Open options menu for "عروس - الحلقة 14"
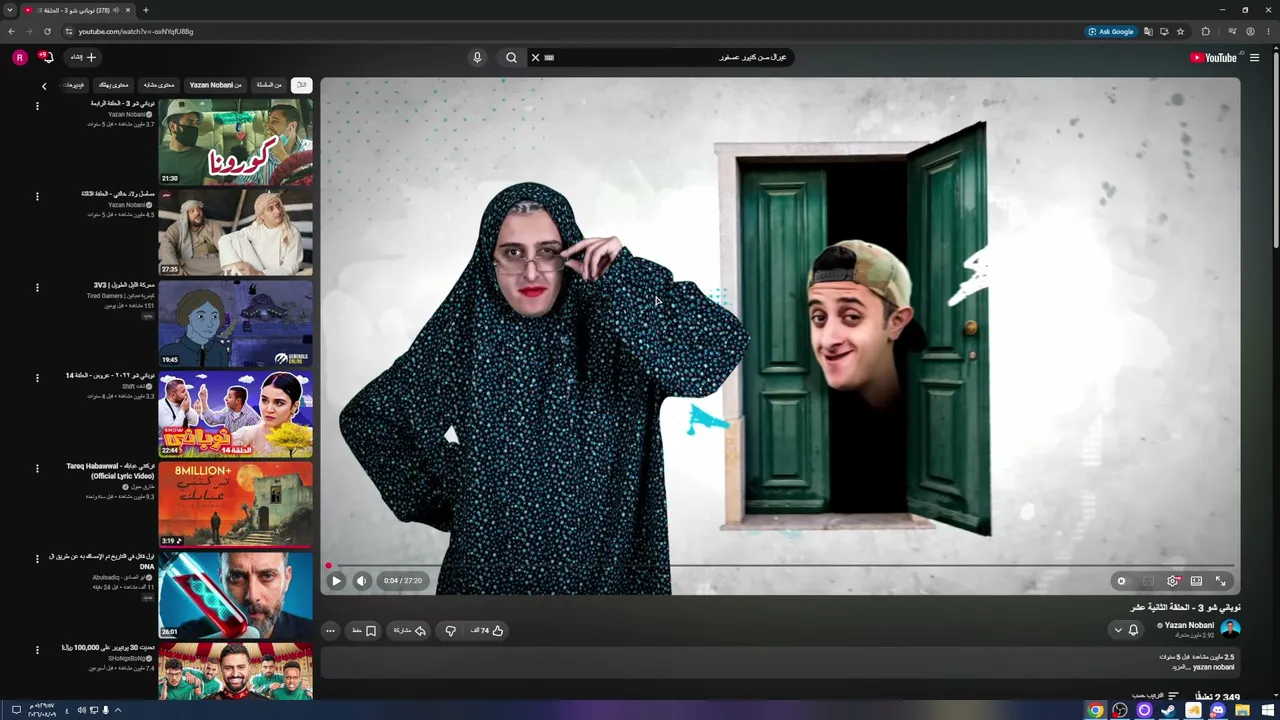1280x720 pixels. (37, 377)
